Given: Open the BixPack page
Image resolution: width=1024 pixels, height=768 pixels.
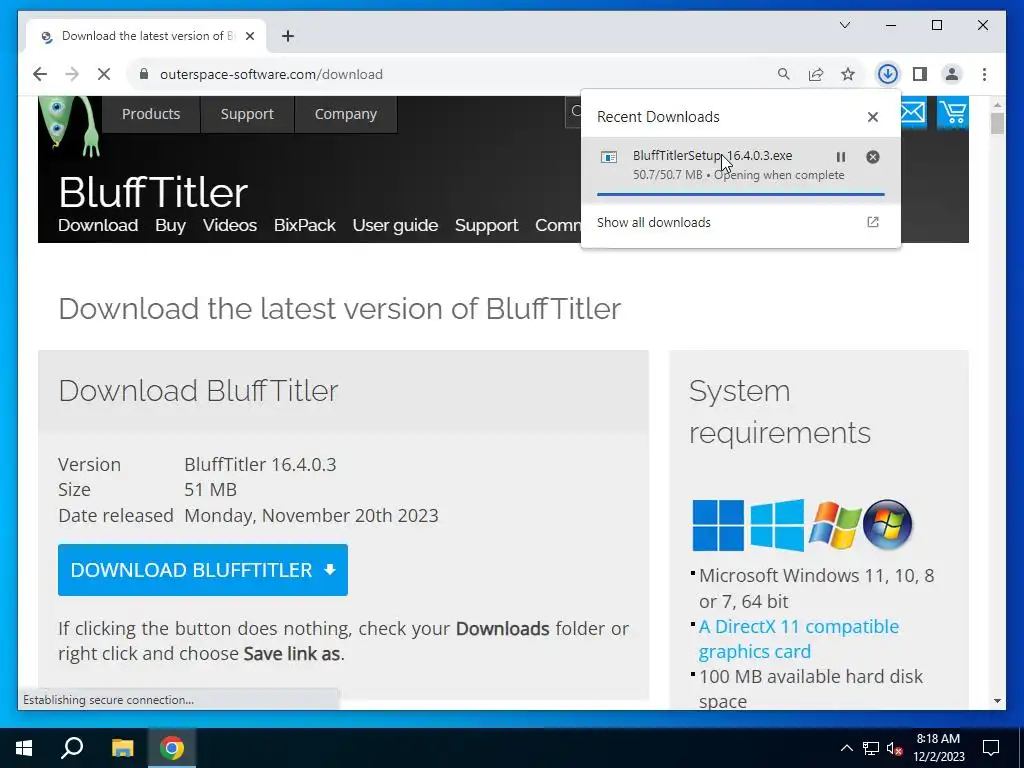Looking at the screenshot, I should [305, 225].
